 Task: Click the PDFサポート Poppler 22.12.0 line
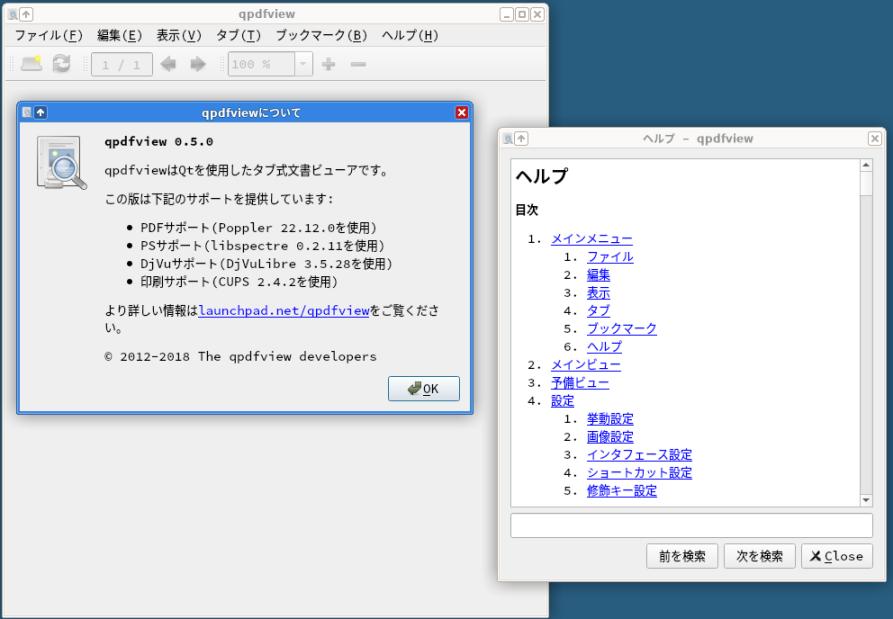259,228
